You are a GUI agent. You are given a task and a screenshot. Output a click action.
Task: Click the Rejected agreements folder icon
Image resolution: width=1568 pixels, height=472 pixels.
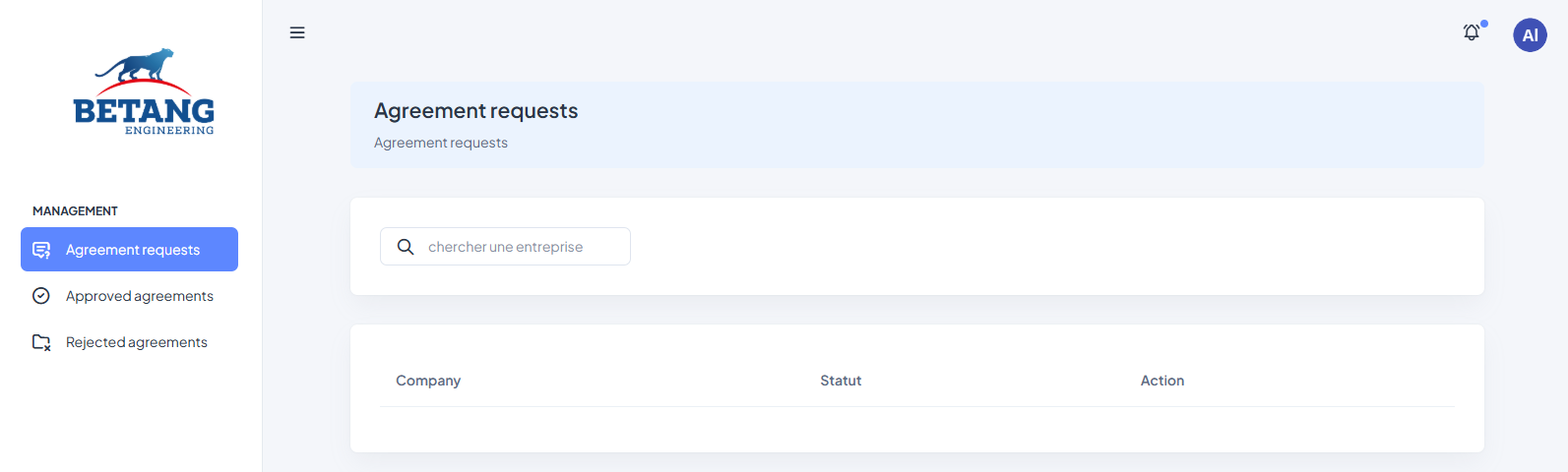click(x=41, y=342)
